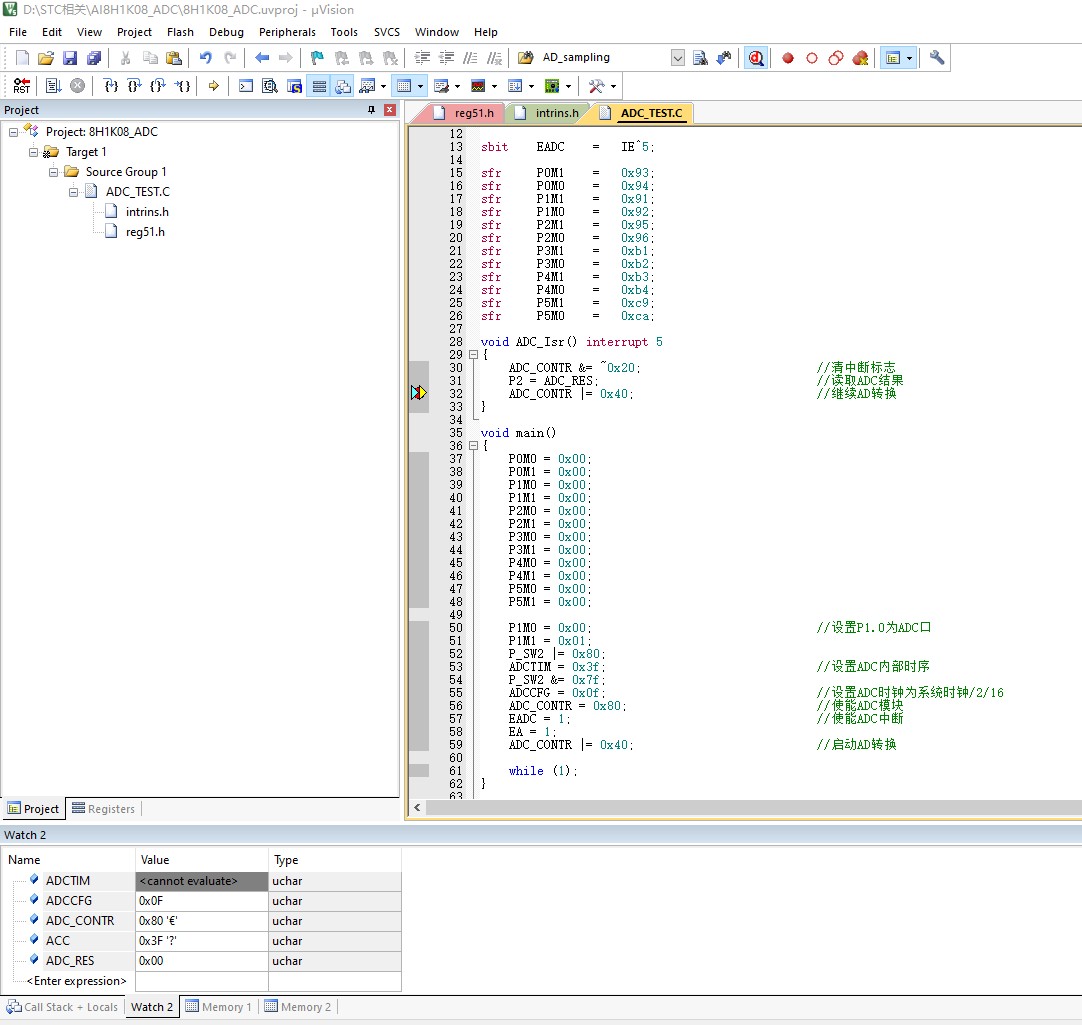
Task: Open the File menu
Action: (18, 32)
